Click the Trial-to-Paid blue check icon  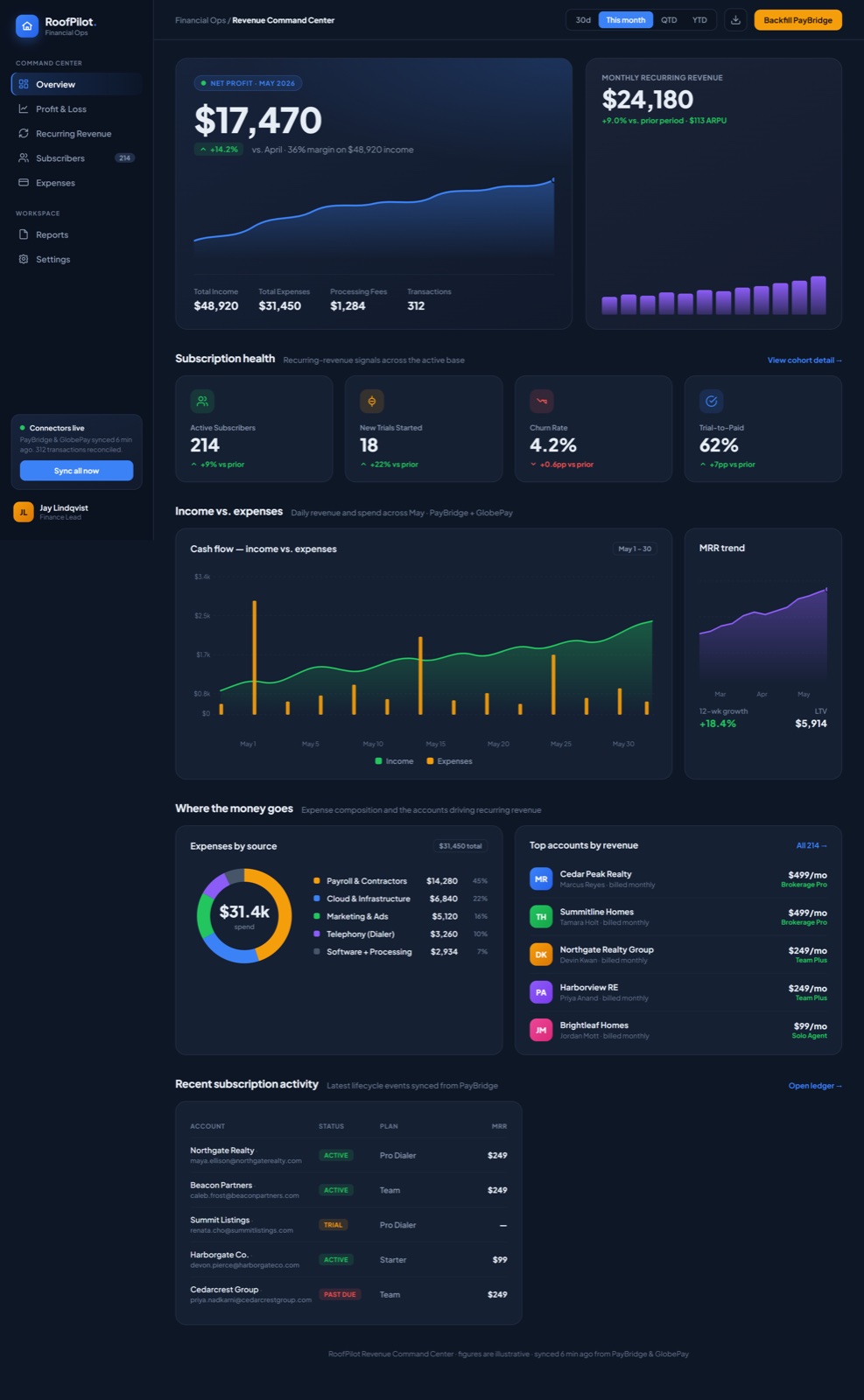coord(711,401)
